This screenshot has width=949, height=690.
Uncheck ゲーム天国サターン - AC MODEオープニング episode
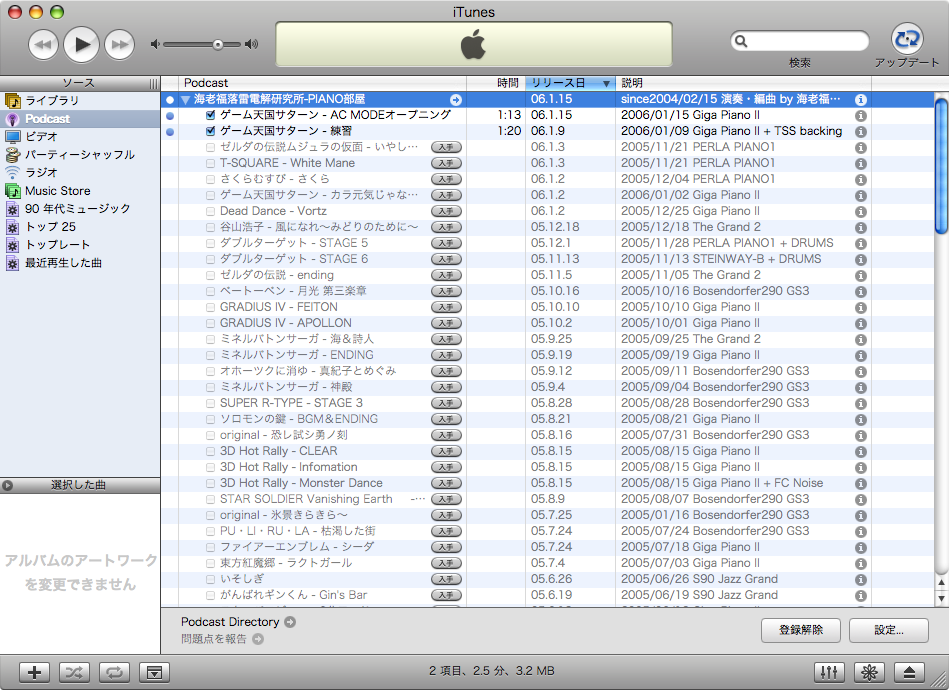tap(211, 115)
